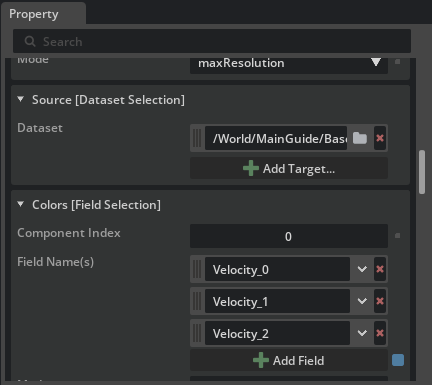Open the Velocity_0 field dropdown chevron
This screenshot has width=432, height=385.
(362, 269)
